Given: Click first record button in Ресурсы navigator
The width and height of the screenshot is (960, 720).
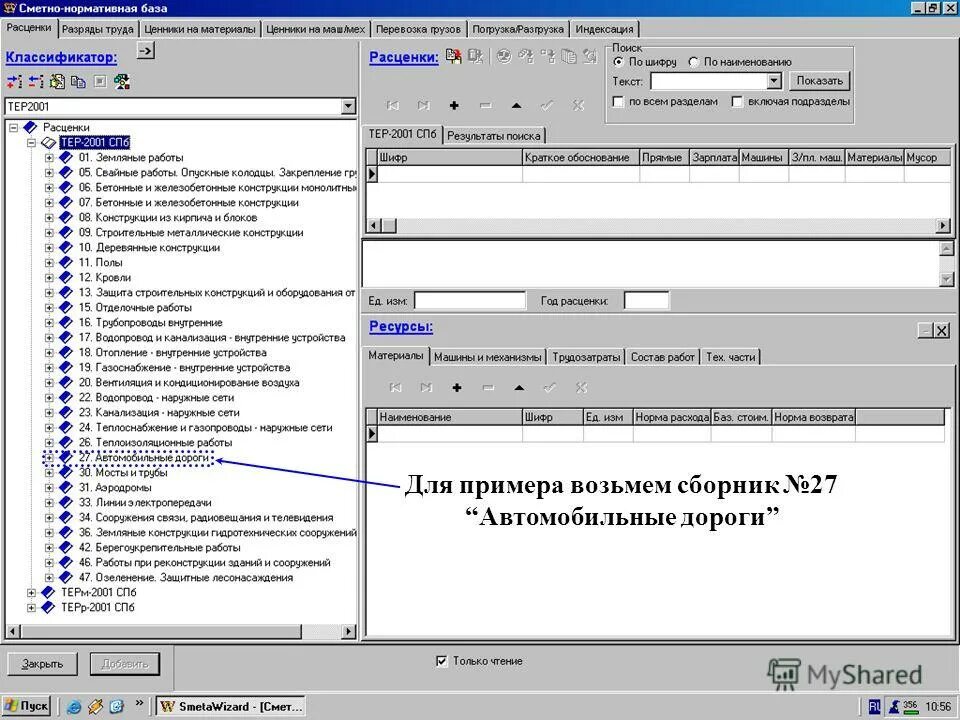Looking at the screenshot, I should [x=396, y=388].
